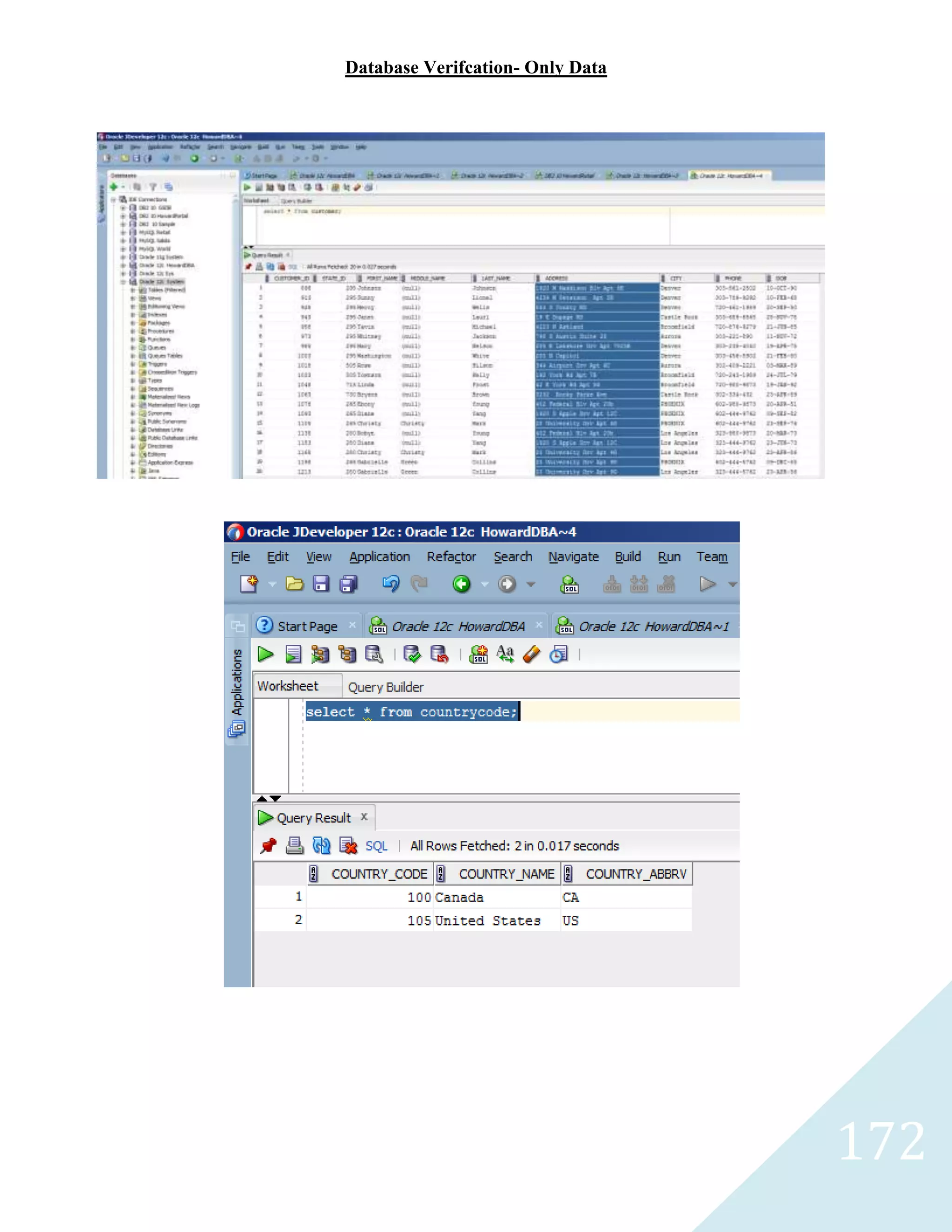The height and width of the screenshot is (1232, 952).
Task: Click the SQL Tuning Advisor icon
Action: tap(374, 655)
